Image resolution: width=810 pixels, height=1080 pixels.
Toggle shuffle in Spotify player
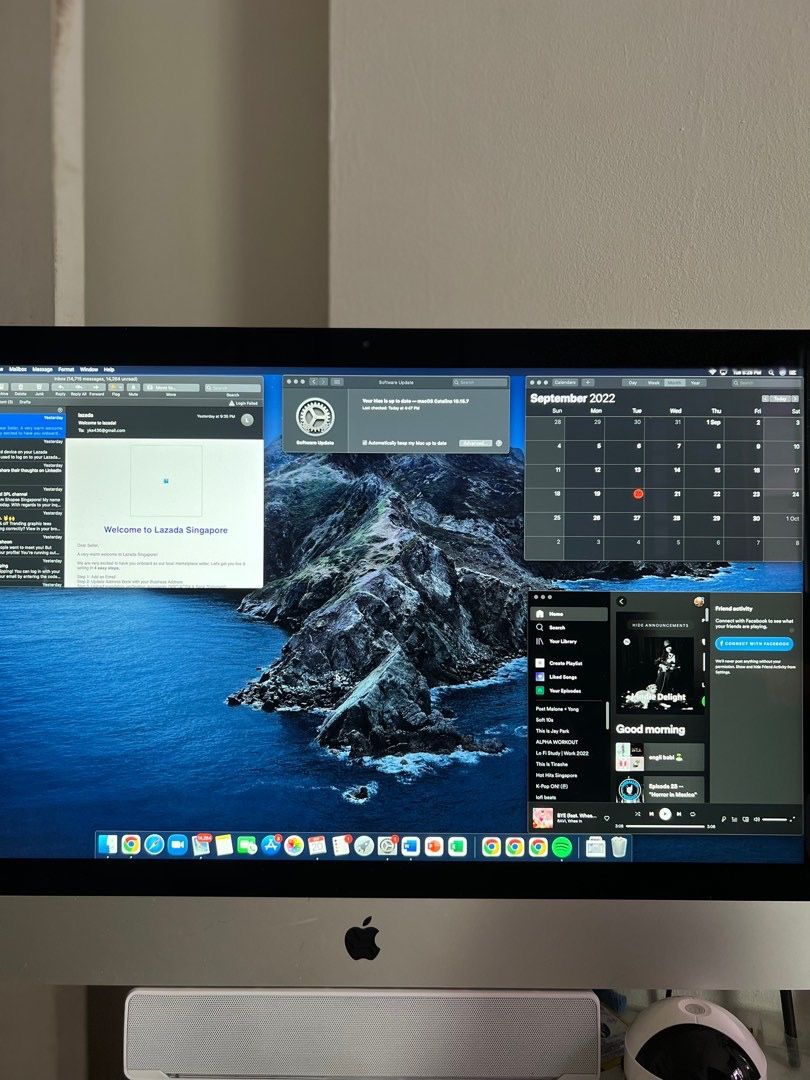click(638, 814)
